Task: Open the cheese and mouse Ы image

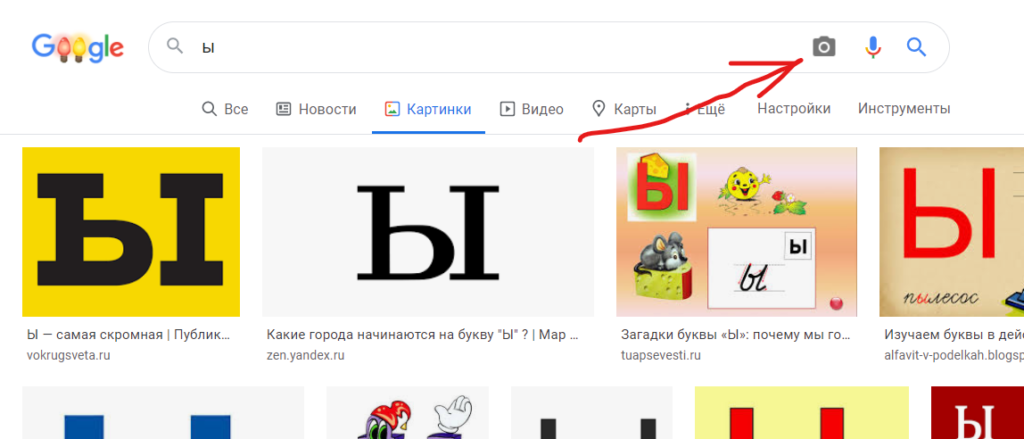Action: click(736, 232)
